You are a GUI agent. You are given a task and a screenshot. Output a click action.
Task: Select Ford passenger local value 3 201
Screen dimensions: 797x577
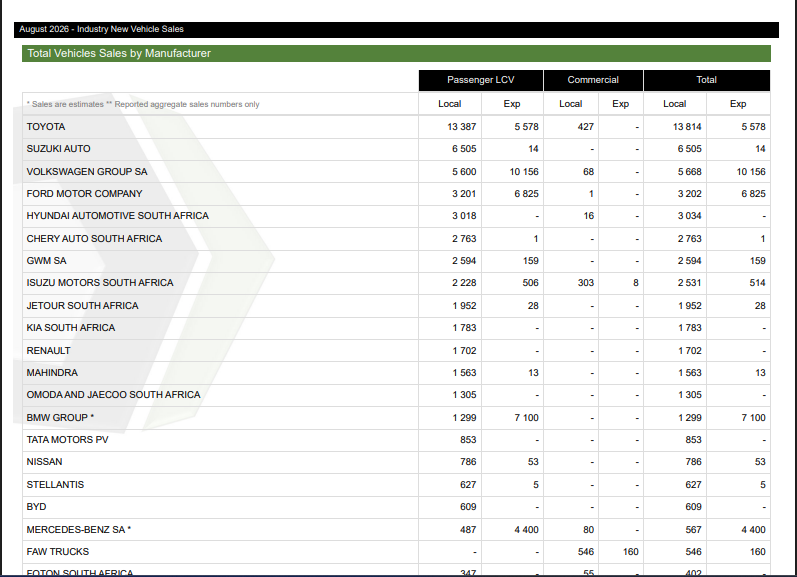tap(464, 194)
